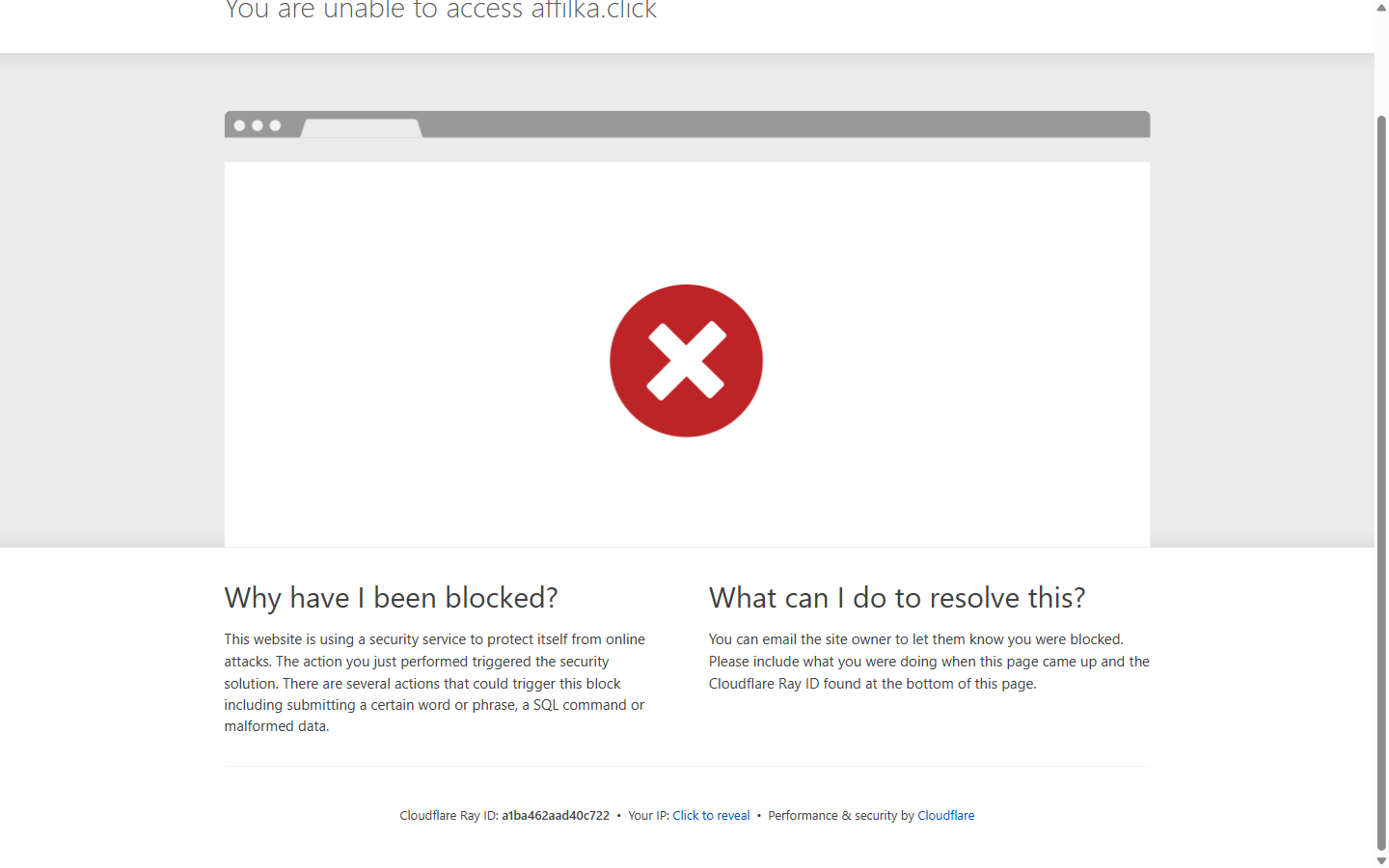
Task: Open the Cloudflare link in footer
Action: tap(945, 816)
